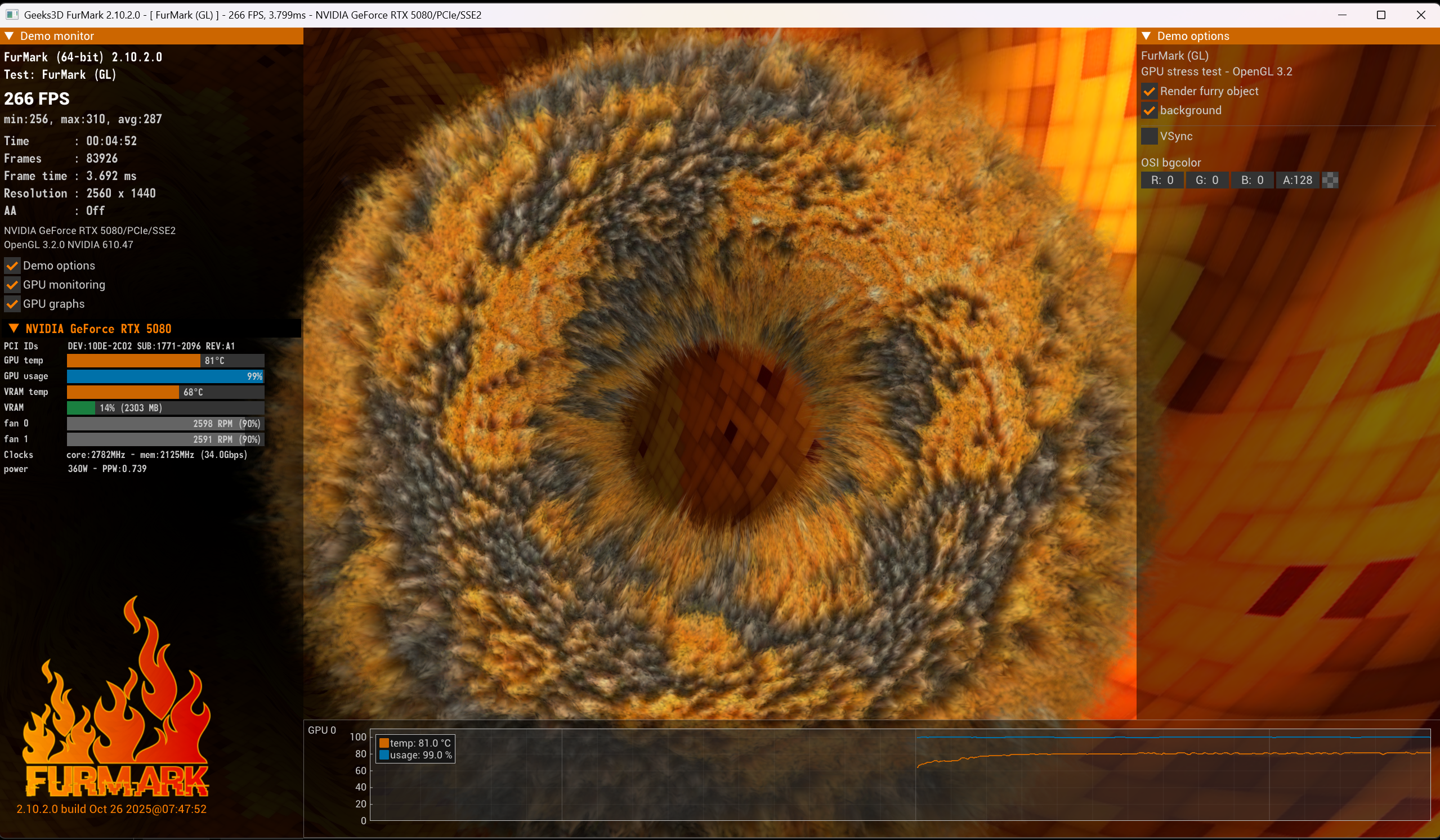This screenshot has height=840, width=1440.
Task: Click the R: 0 color field
Action: [x=1162, y=181]
